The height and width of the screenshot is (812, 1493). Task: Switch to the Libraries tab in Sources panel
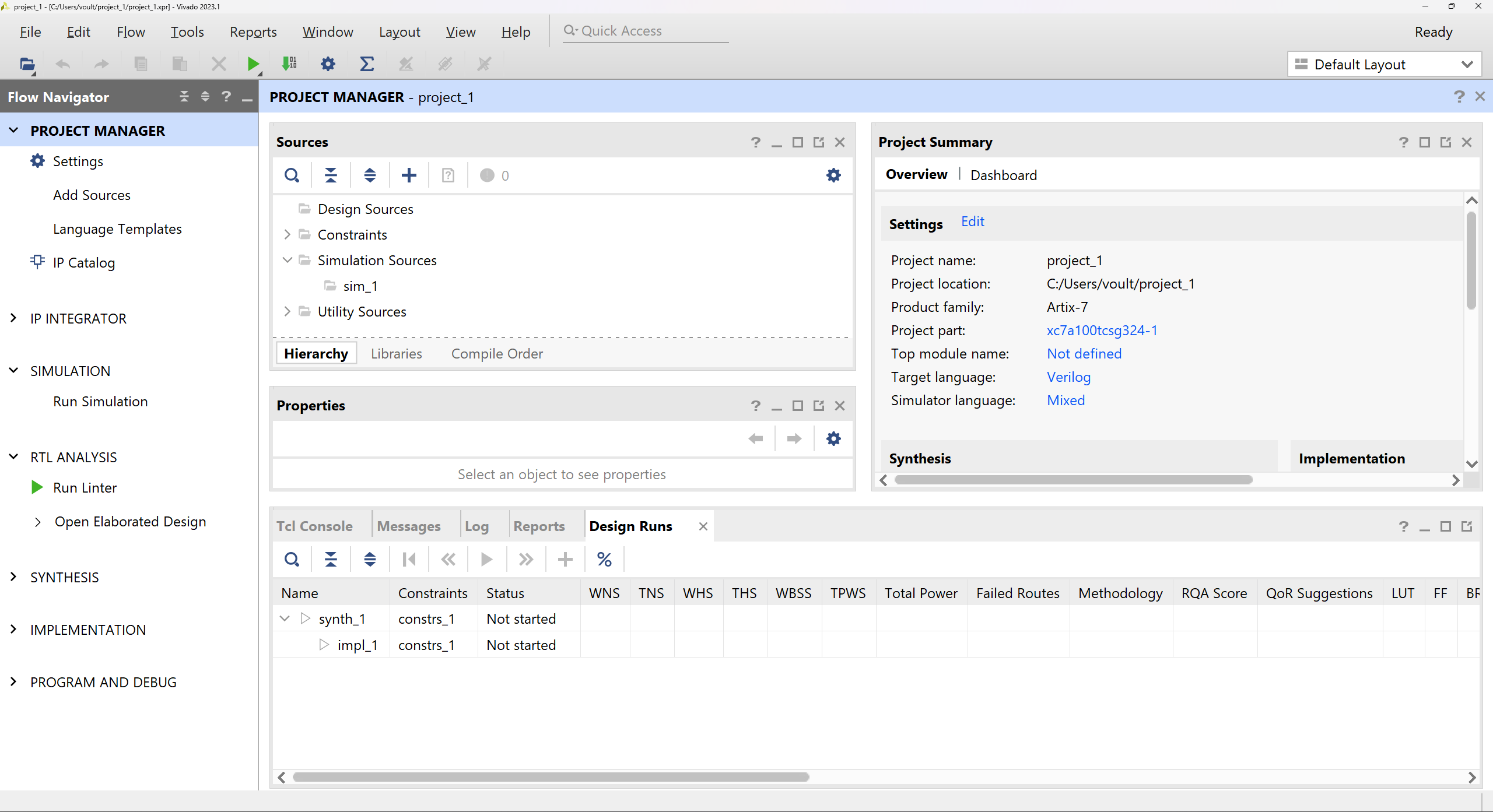pos(396,353)
